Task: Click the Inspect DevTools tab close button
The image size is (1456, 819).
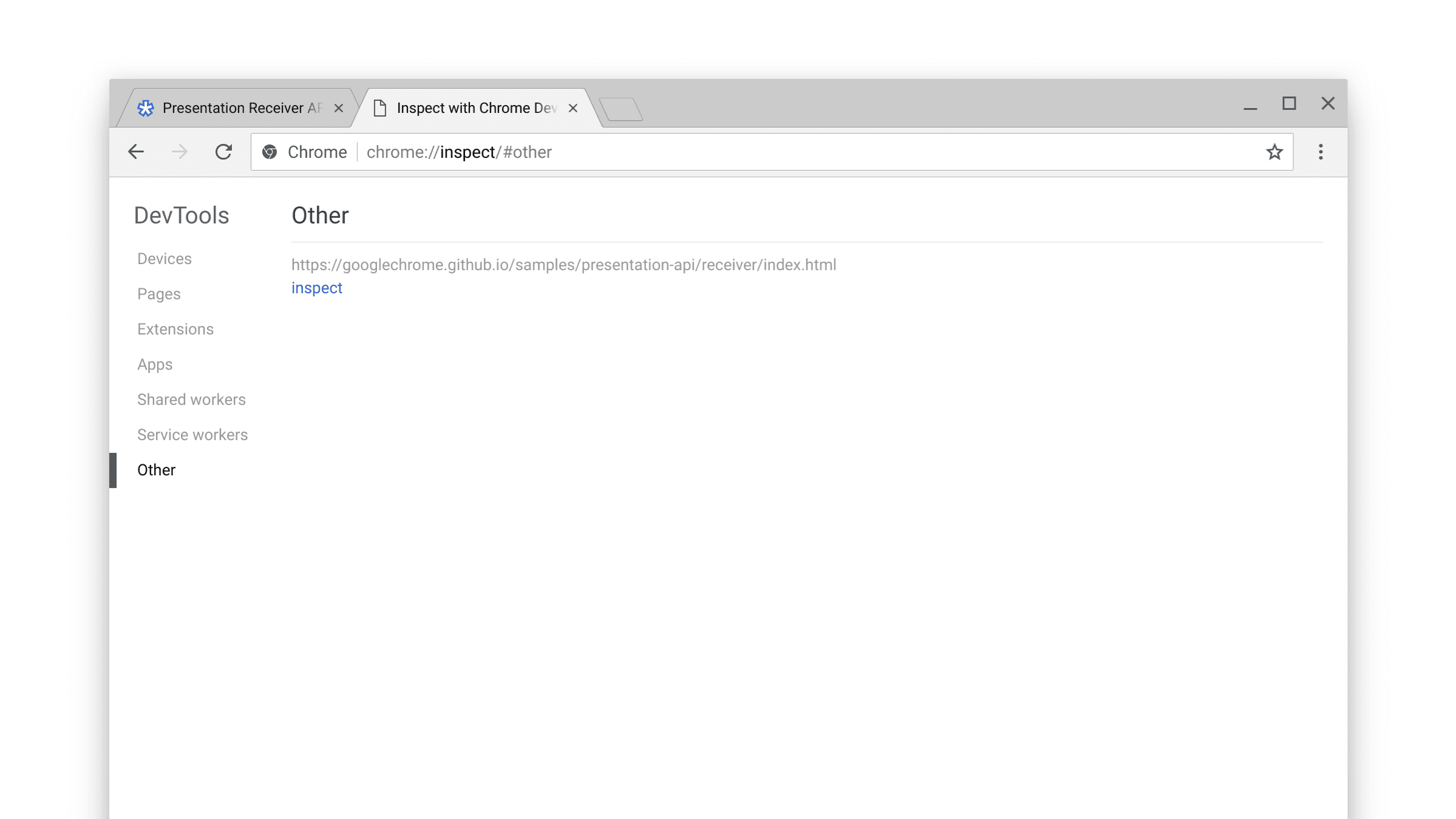Action: 573,107
